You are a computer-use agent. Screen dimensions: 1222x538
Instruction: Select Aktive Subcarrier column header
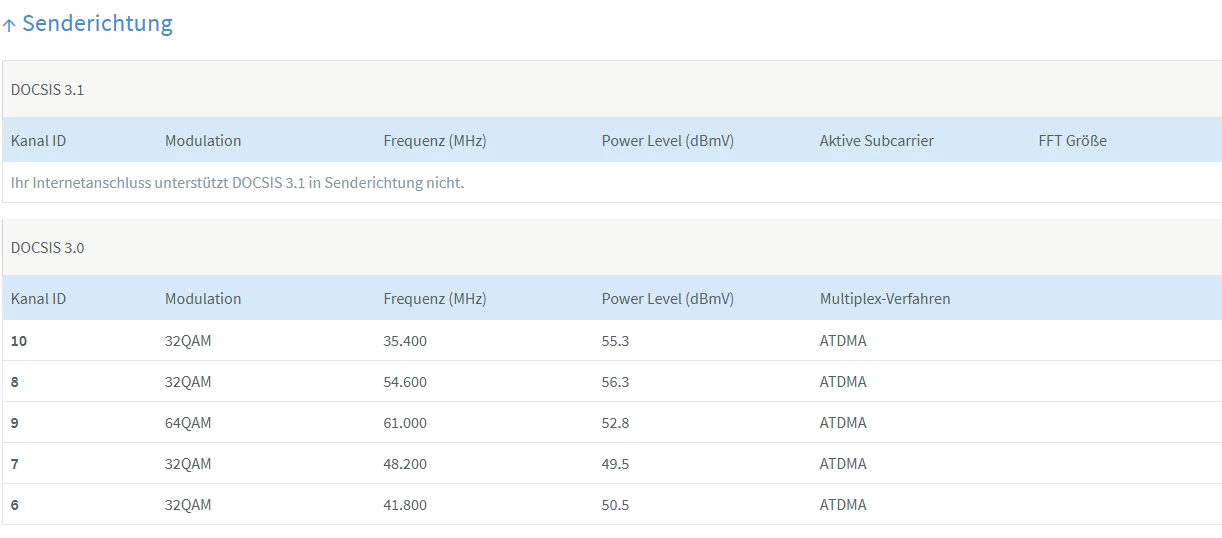(876, 141)
